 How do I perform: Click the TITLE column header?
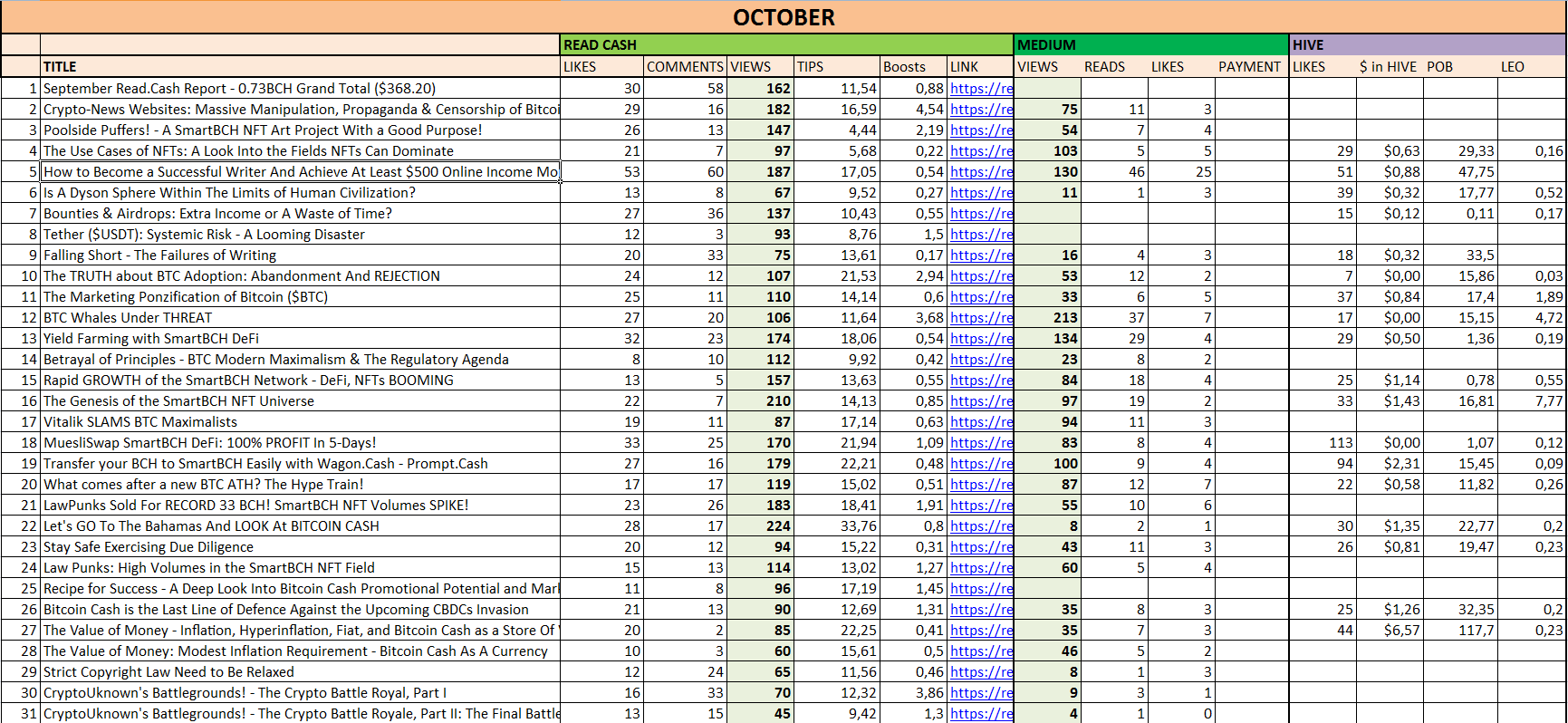click(x=300, y=66)
